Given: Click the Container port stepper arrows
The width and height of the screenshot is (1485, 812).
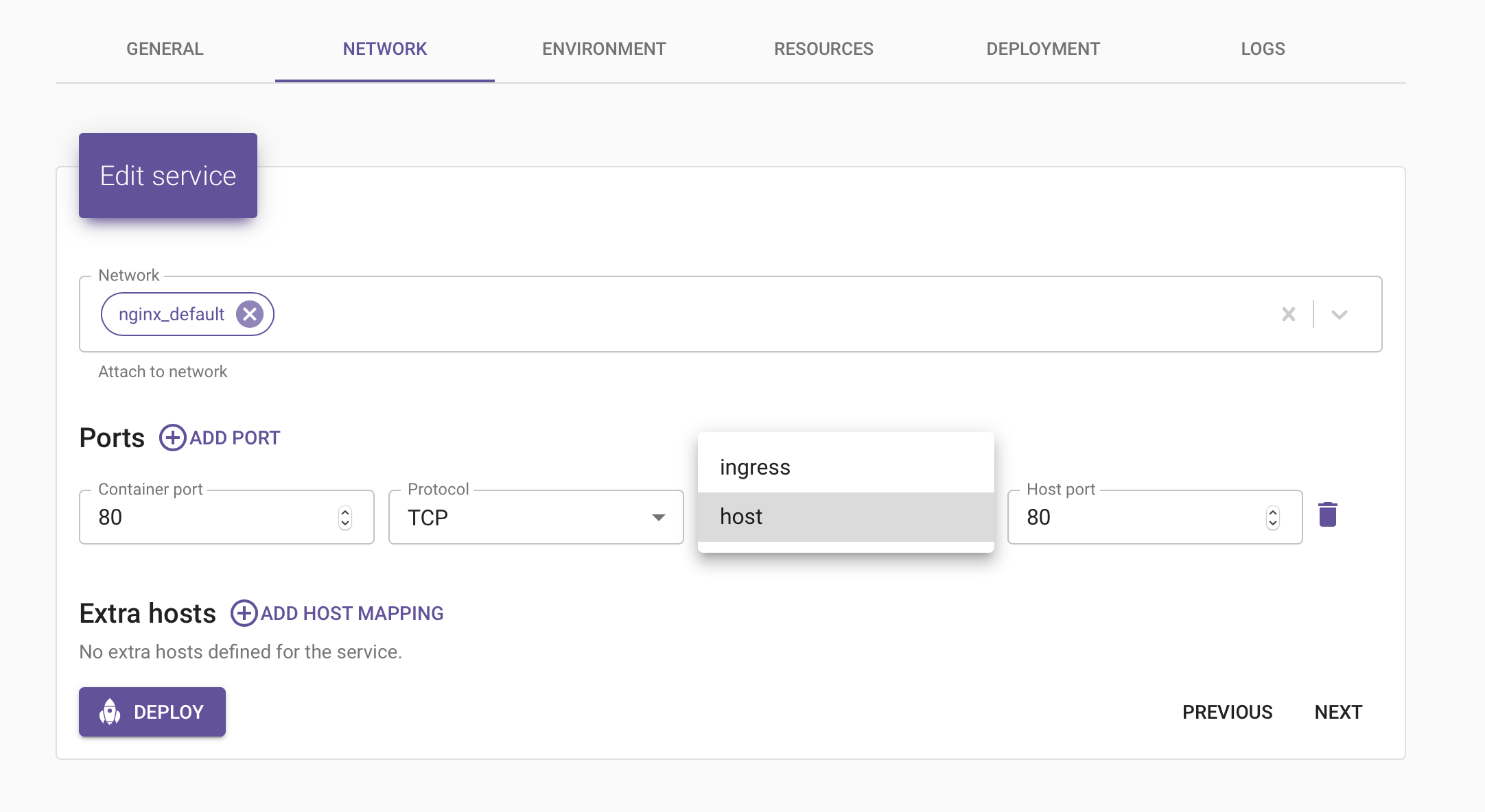Looking at the screenshot, I should 345,518.
